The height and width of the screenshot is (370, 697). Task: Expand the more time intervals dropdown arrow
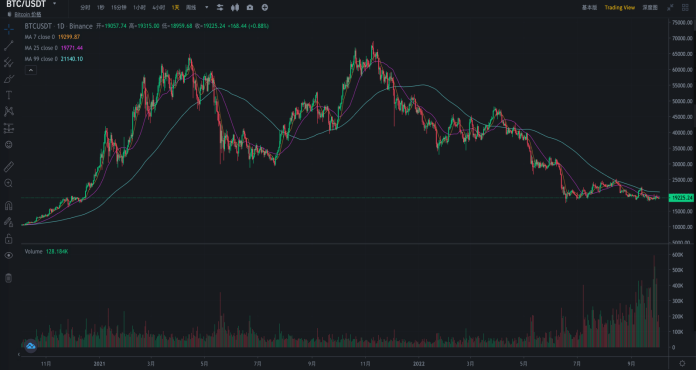click(206, 8)
